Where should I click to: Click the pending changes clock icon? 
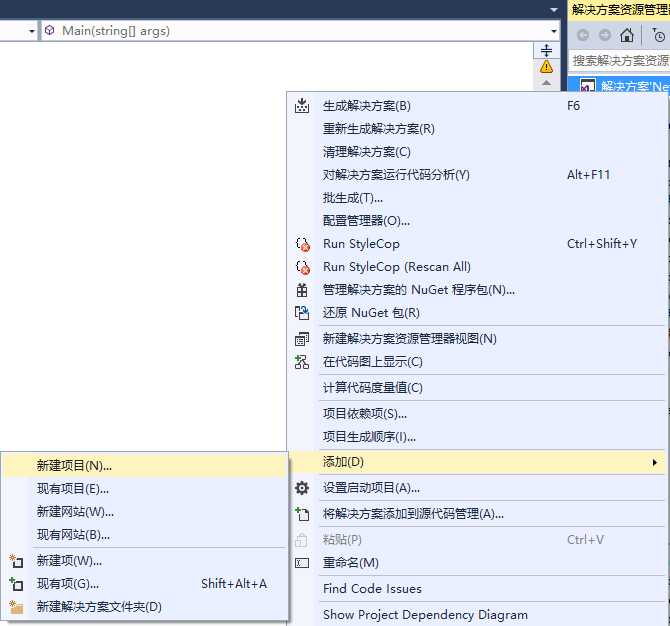pos(658,35)
